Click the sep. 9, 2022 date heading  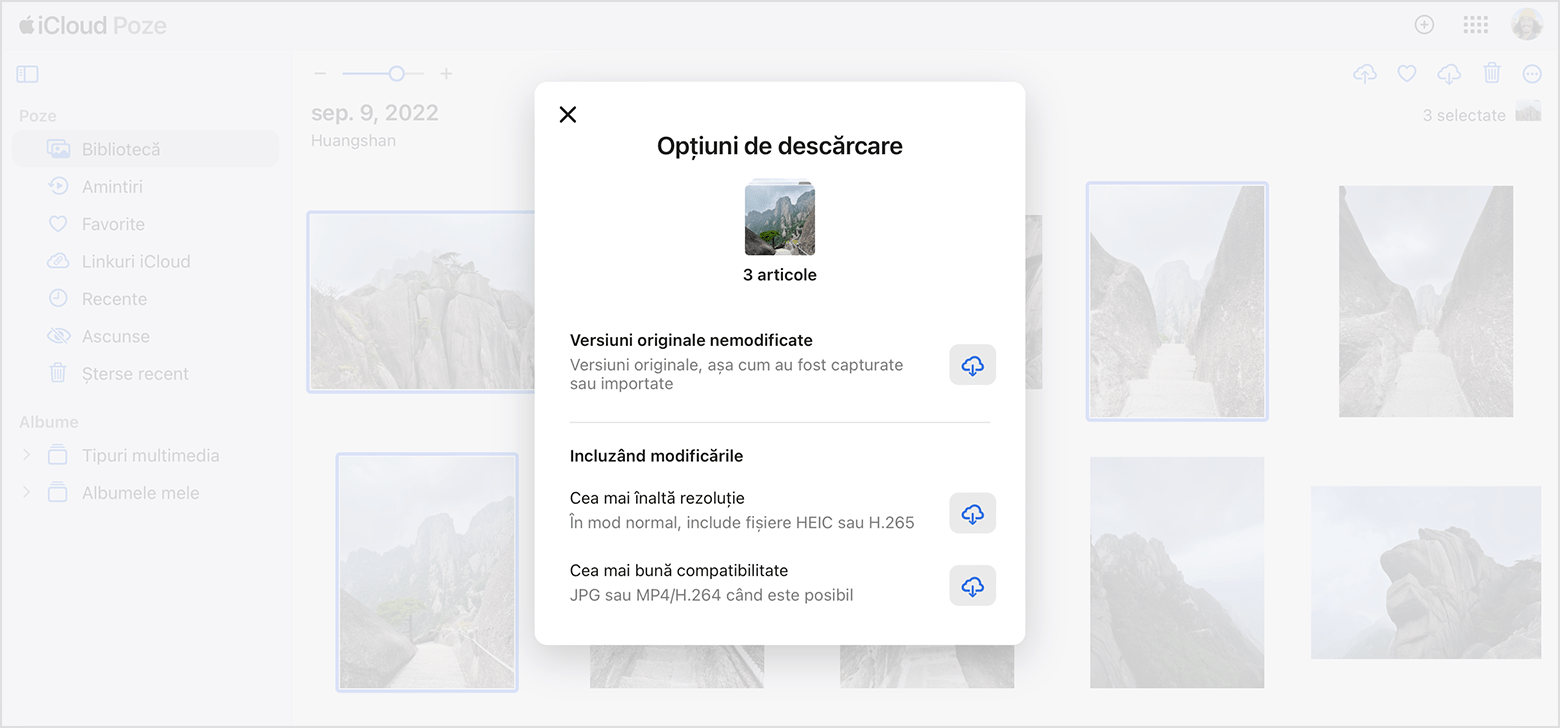(x=375, y=112)
